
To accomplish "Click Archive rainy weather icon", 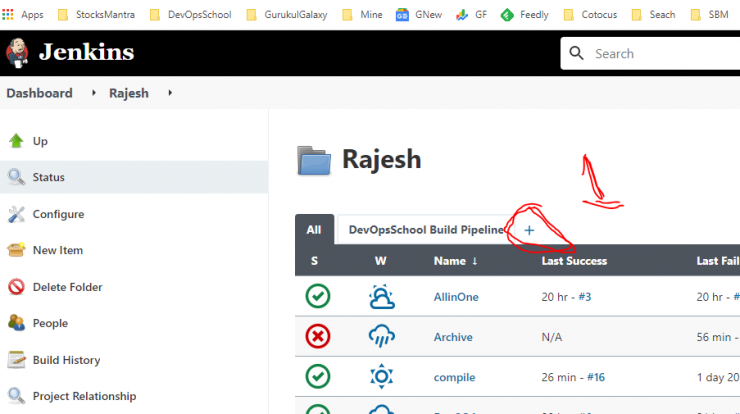I will click(x=381, y=336).
